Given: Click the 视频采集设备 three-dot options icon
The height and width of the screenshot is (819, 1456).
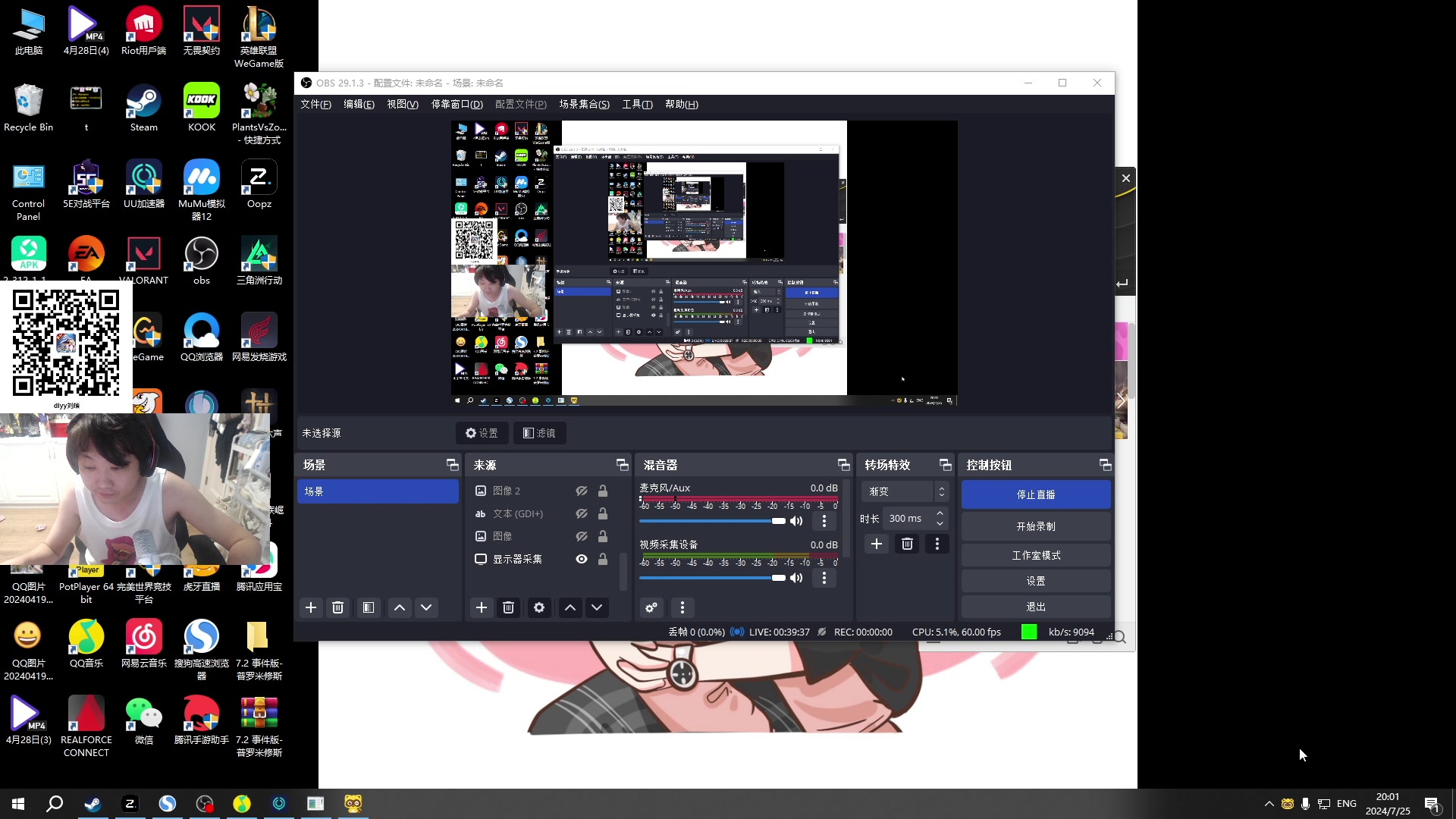Looking at the screenshot, I should pos(824,578).
